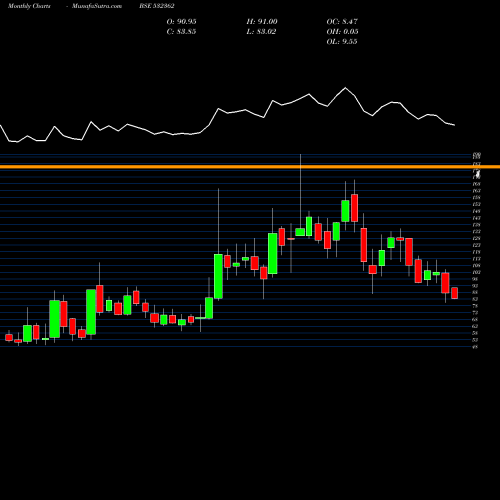
Task: Click the high value "H: 91.00"
Action: [262, 22]
